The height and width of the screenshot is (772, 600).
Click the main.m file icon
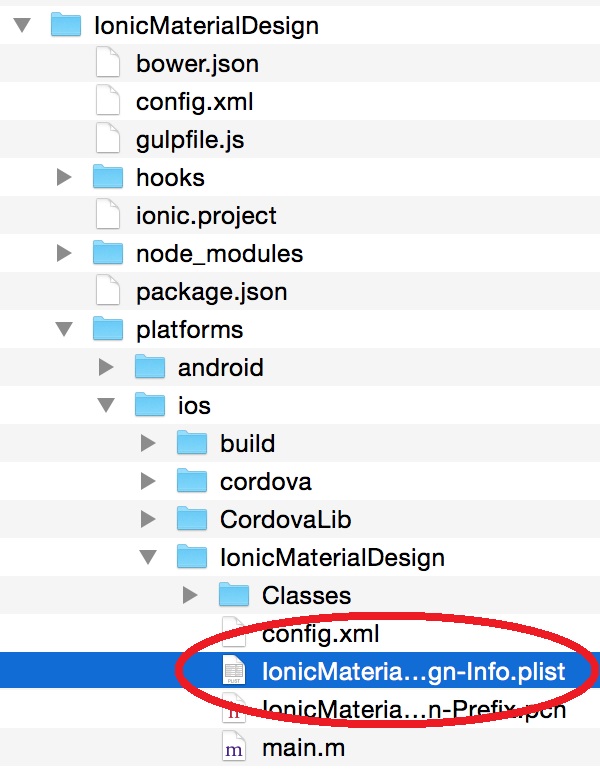(x=233, y=747)
